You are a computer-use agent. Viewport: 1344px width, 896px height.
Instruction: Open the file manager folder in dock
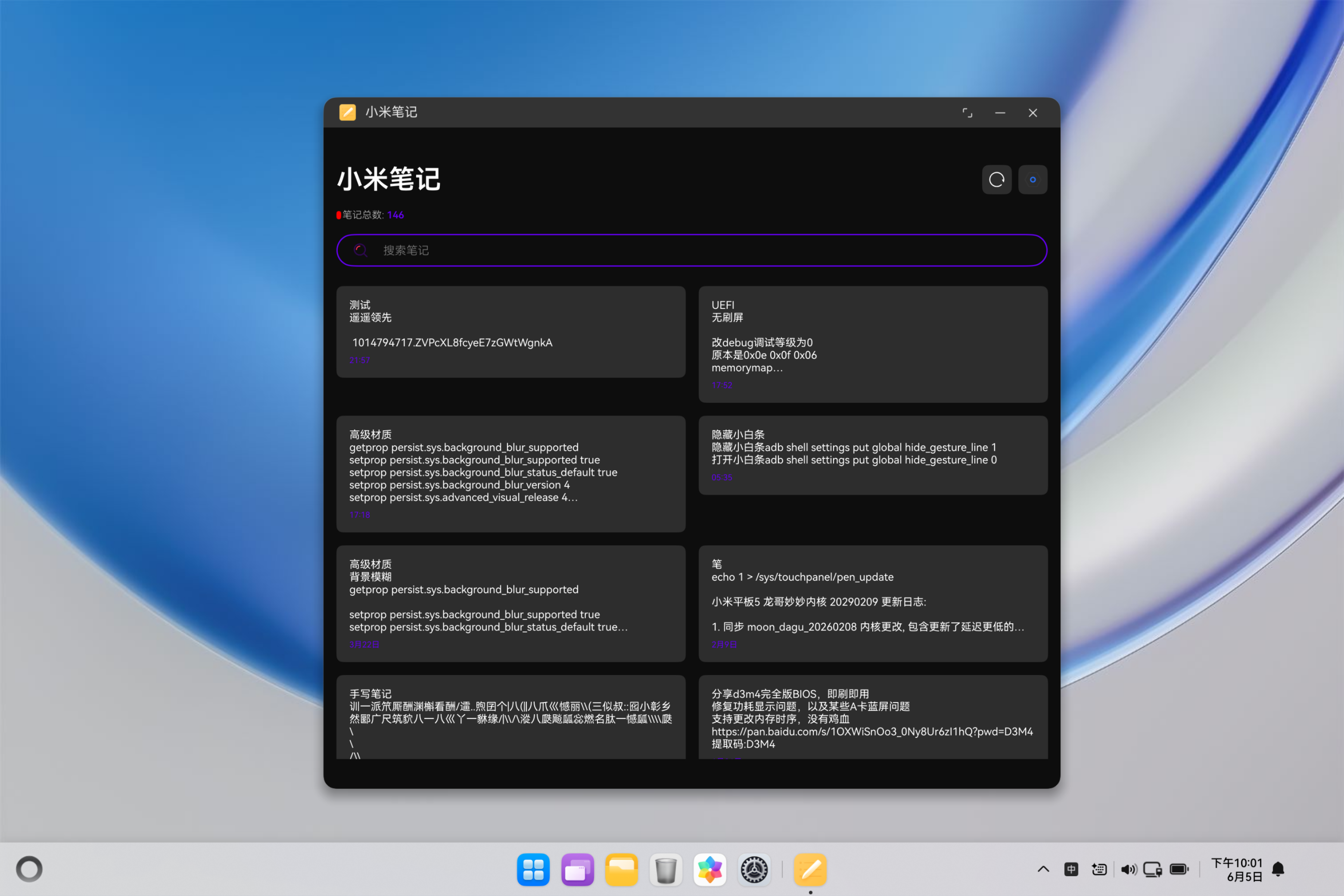[x=621, y=870]
